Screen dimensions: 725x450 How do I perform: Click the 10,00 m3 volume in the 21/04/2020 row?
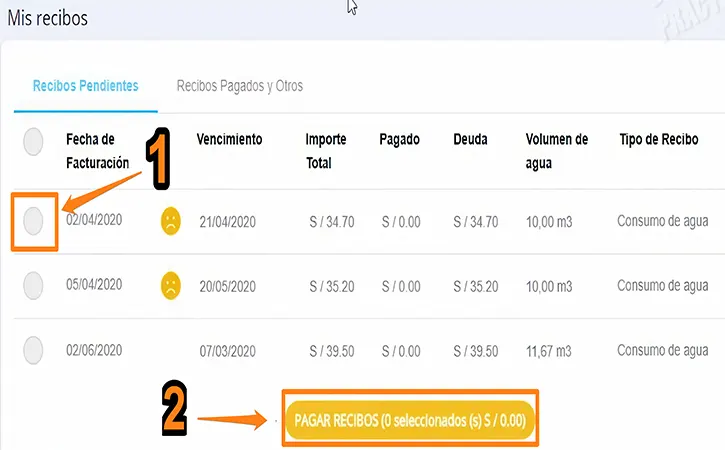549,222
